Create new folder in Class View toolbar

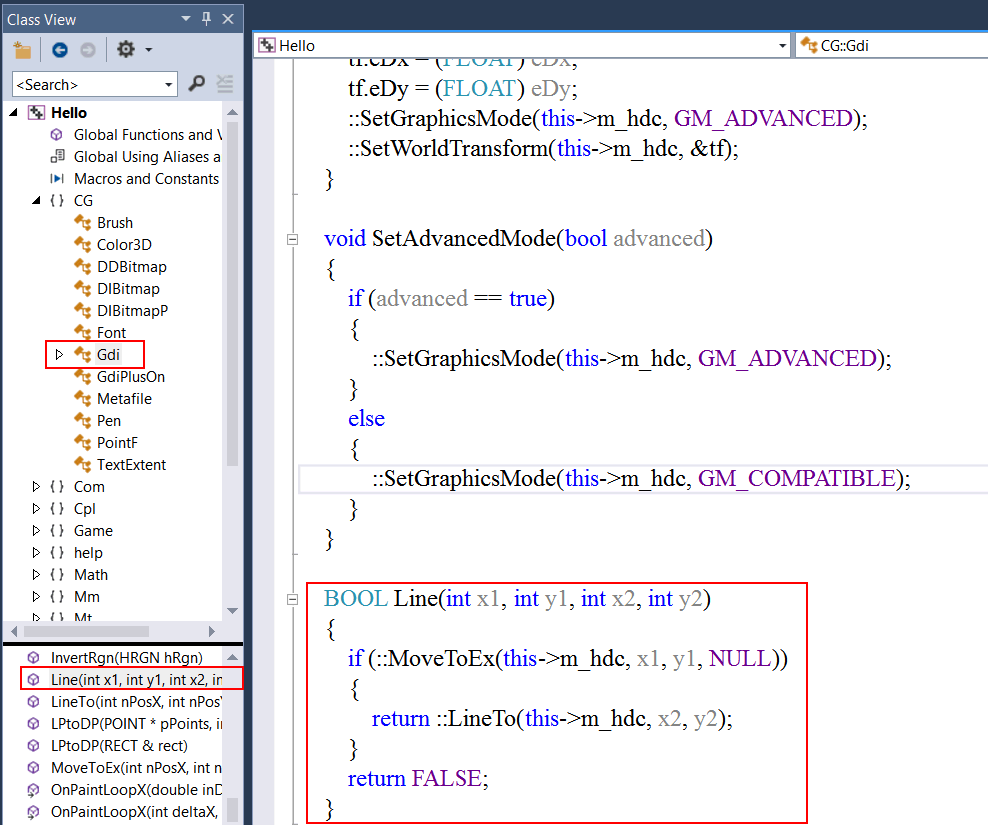tap(23, 50)
